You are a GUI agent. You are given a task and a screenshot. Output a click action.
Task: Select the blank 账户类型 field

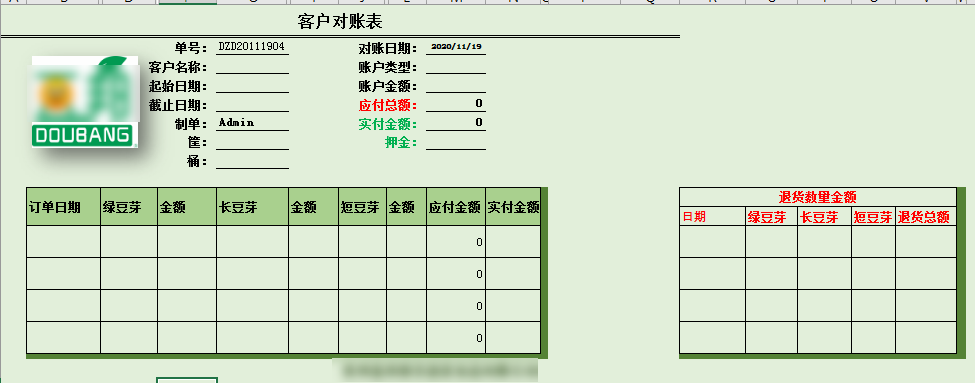click(x=456, y=67)
